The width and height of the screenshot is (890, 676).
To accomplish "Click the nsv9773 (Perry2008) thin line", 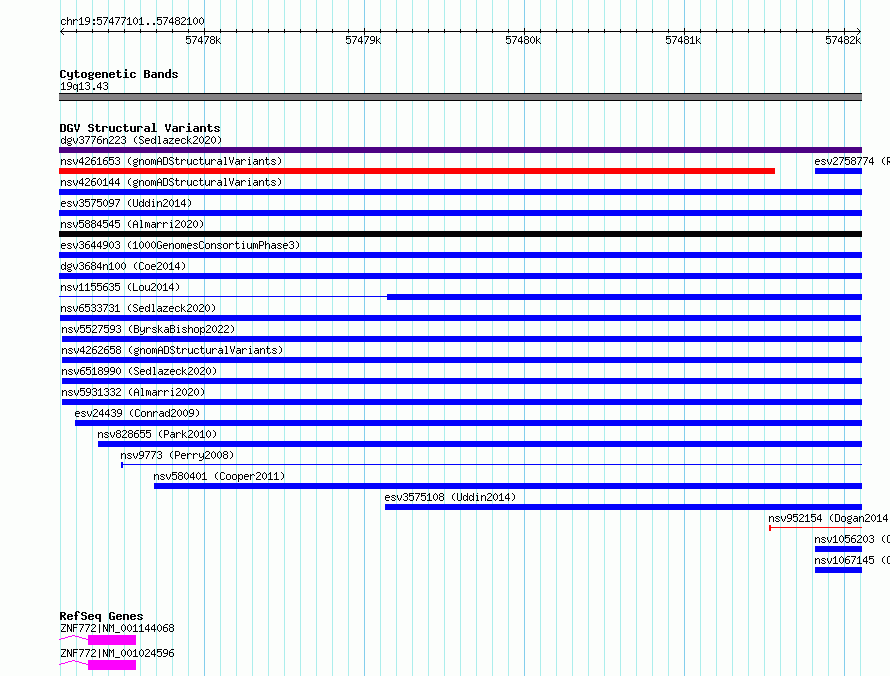I will click(492, 465).
